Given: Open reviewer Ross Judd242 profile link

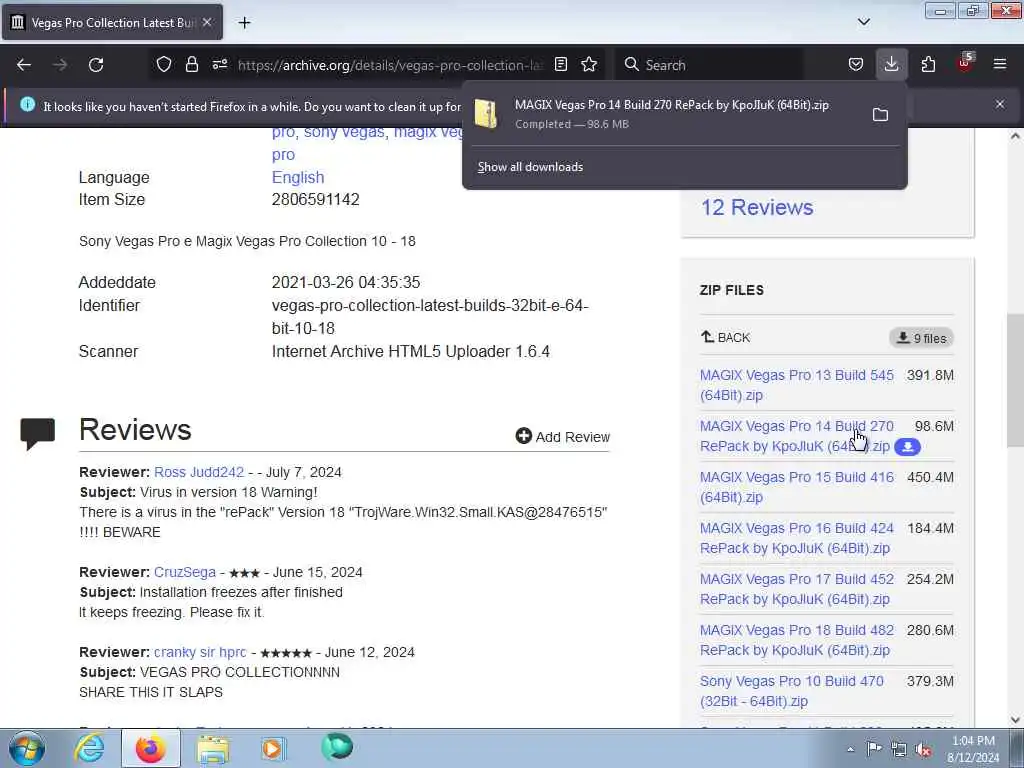Looking at the screenshot, I should click(199, 472).
